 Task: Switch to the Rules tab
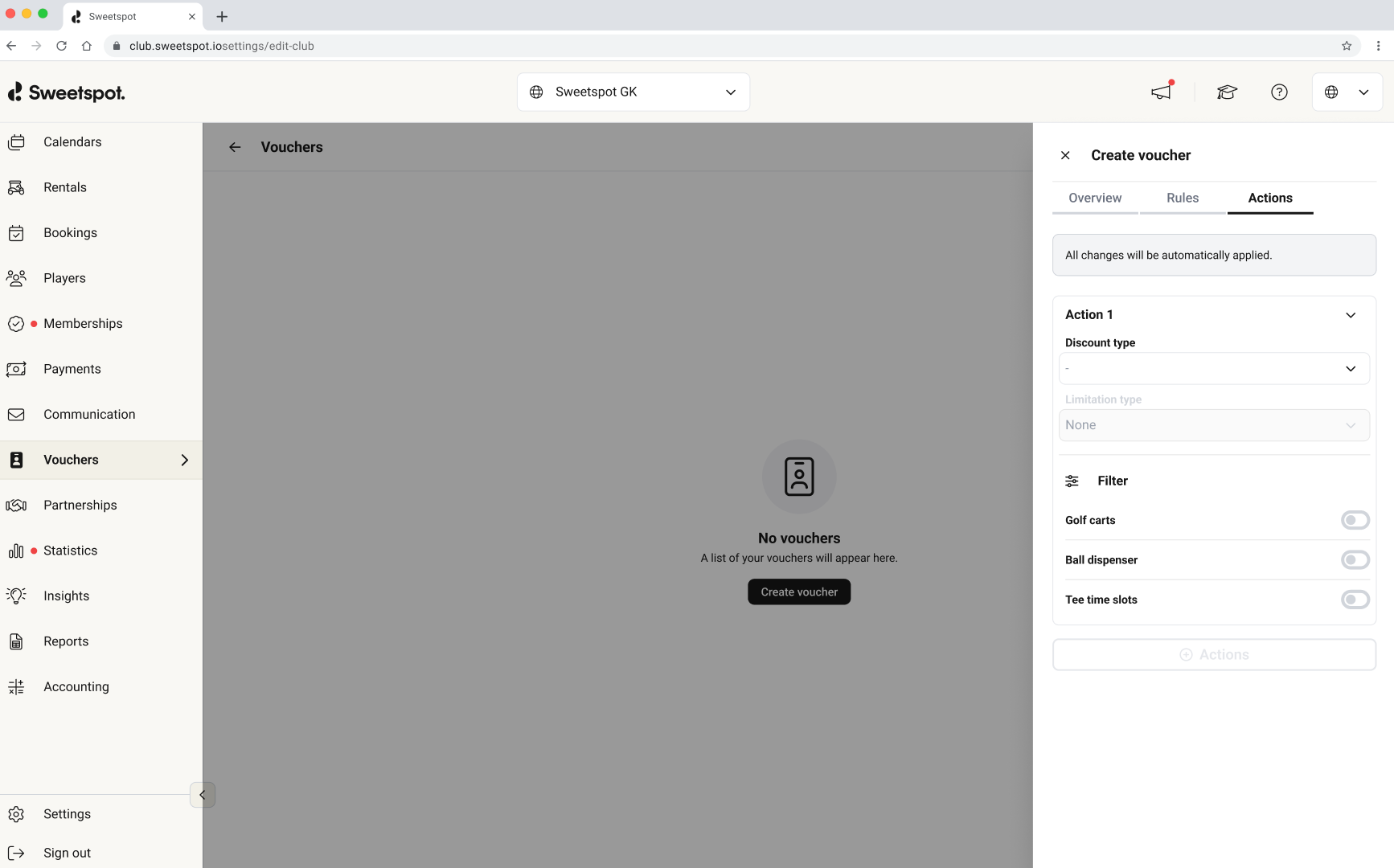[1183, 199]
